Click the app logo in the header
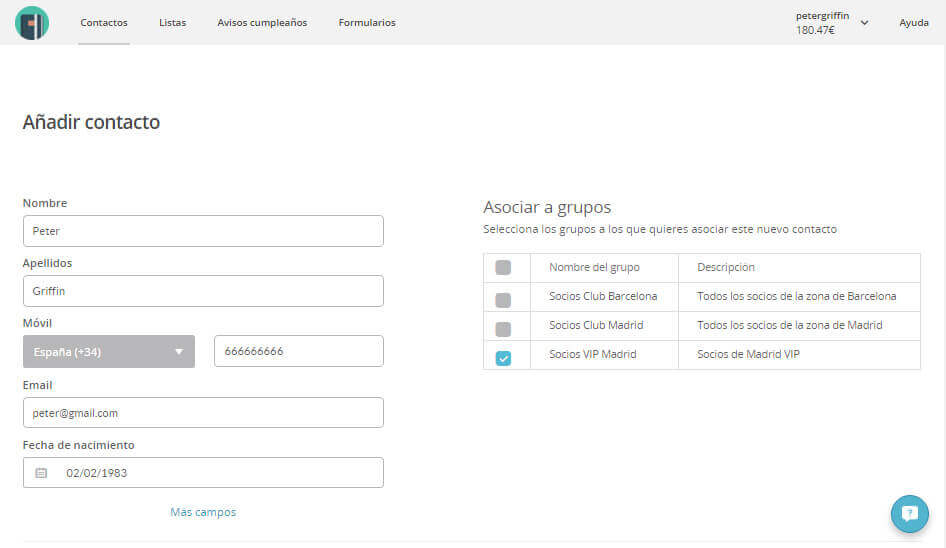The image size is (946, 548). point(32,23)
